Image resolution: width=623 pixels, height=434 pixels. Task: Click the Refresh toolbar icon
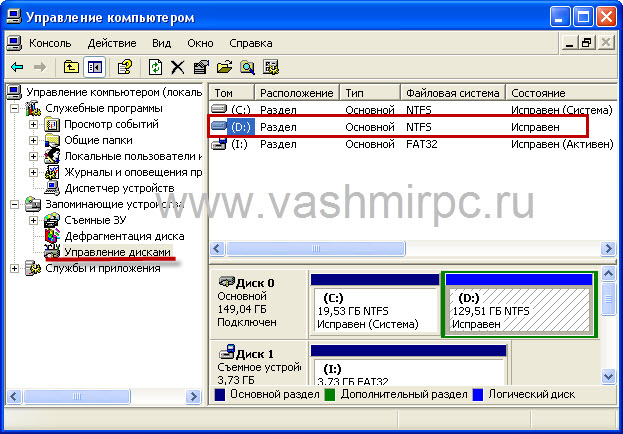tap(155, 67)
